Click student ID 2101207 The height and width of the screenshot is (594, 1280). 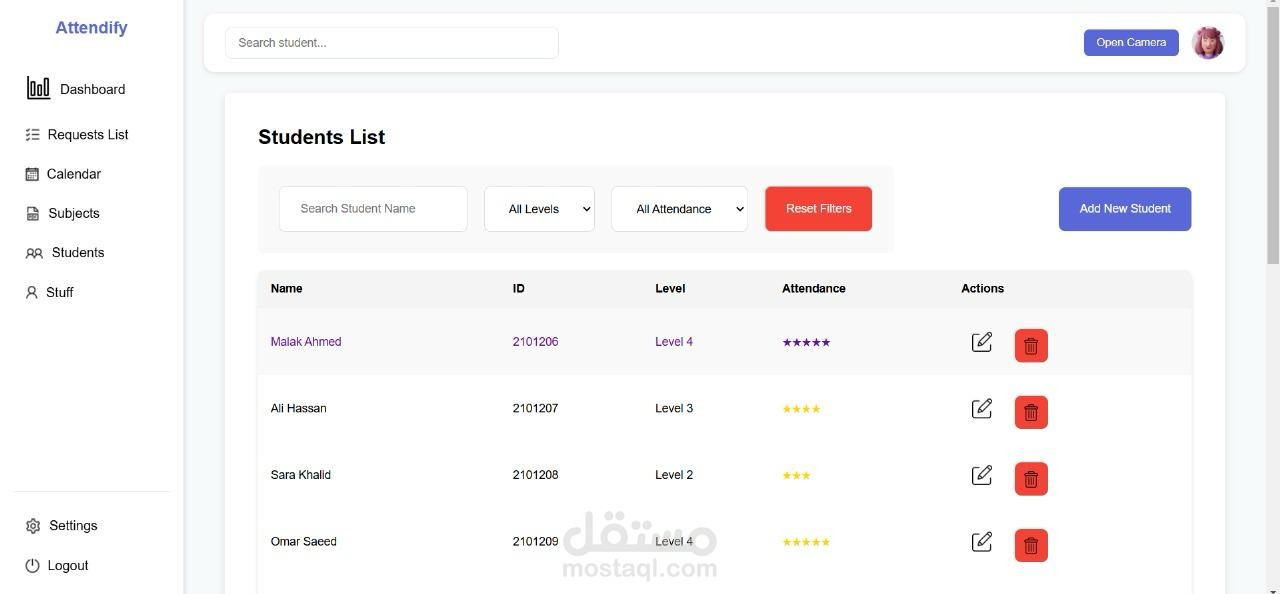pyautogui.click(x=535, y=408)
